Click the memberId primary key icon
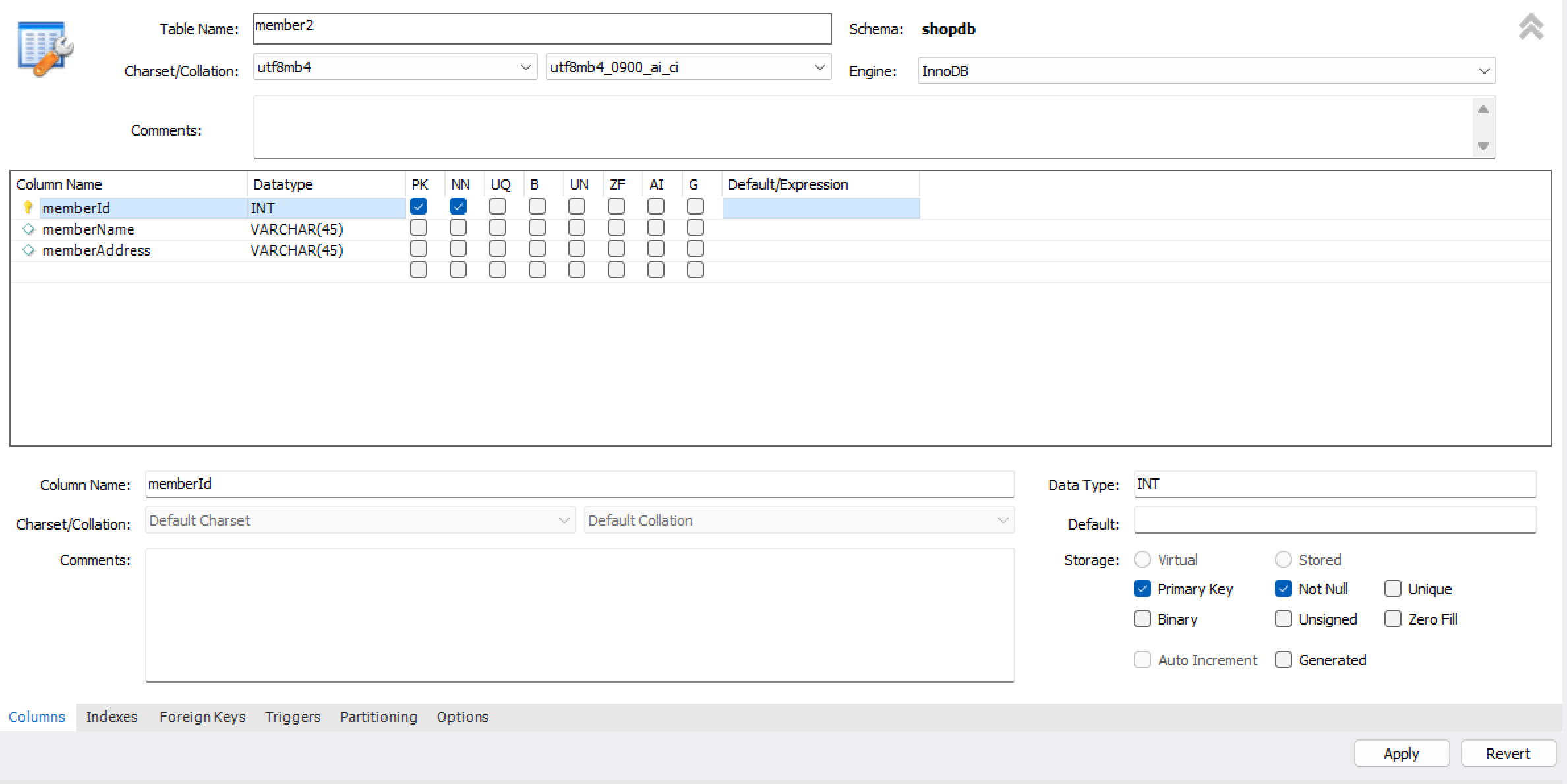The width and height of the screenshot is (1567, 784). pos(28,208)
